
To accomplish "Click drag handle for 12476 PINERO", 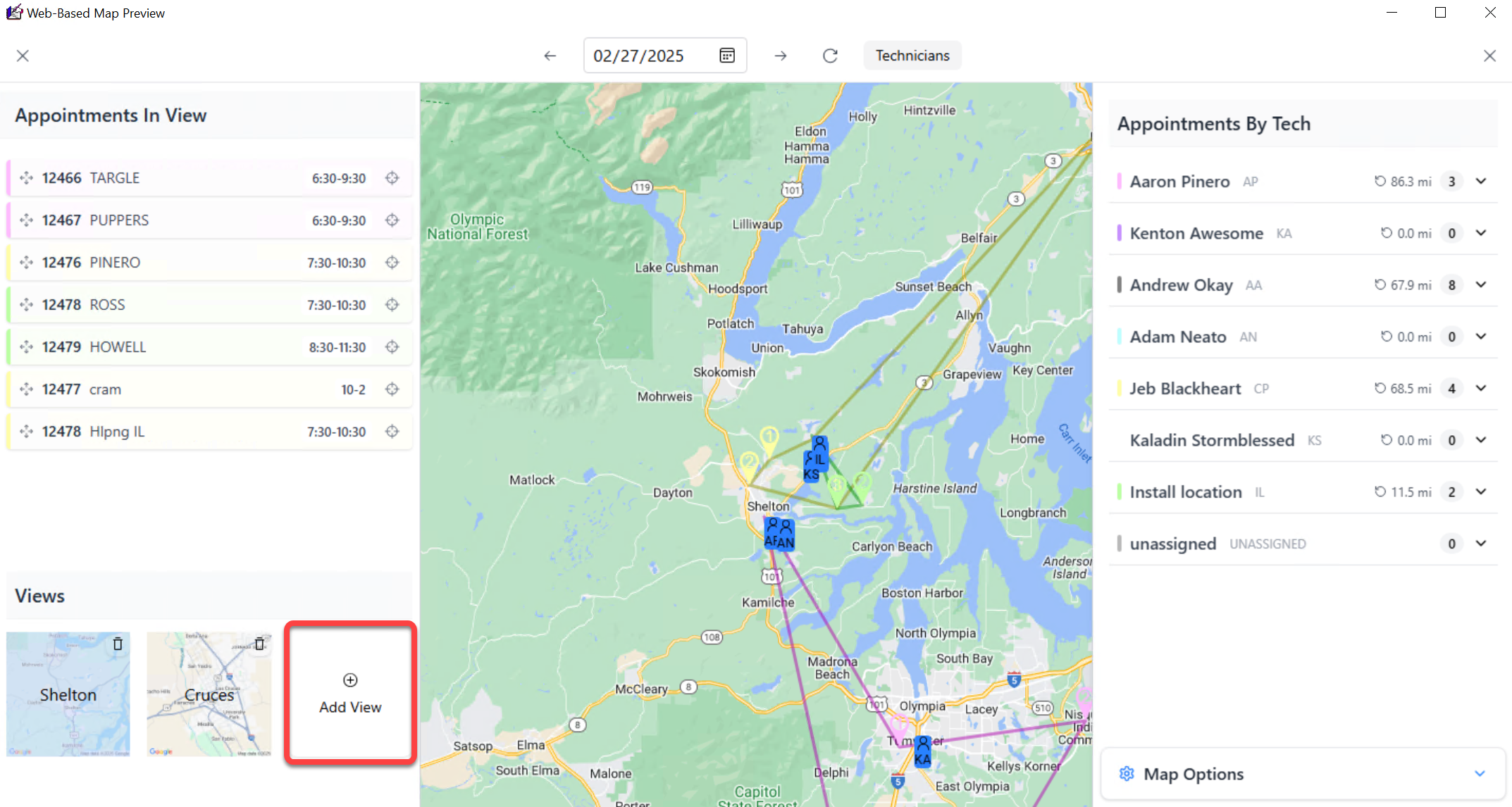I will (x=26, y=263).
